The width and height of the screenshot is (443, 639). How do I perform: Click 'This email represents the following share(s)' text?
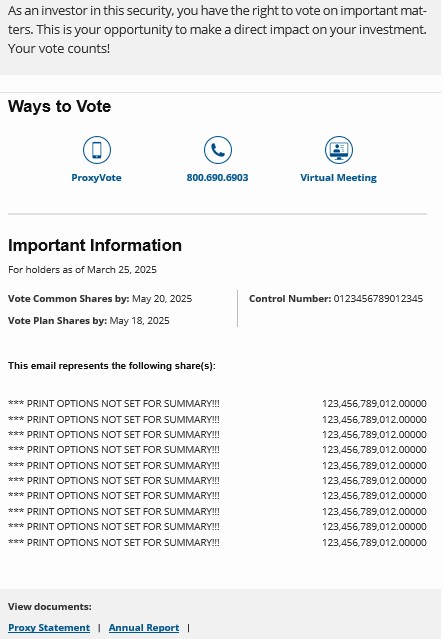click(x=112, y=366)
